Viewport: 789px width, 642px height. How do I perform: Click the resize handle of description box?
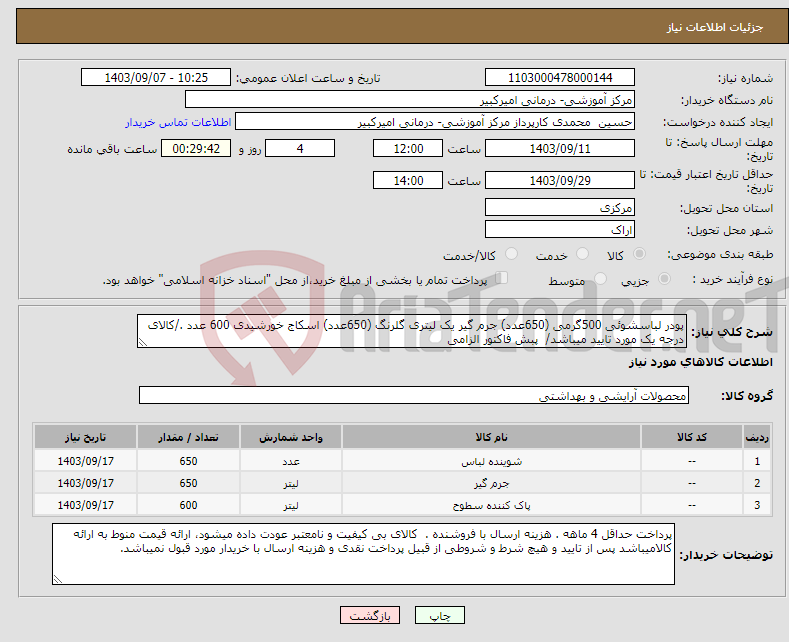[143, 342]
